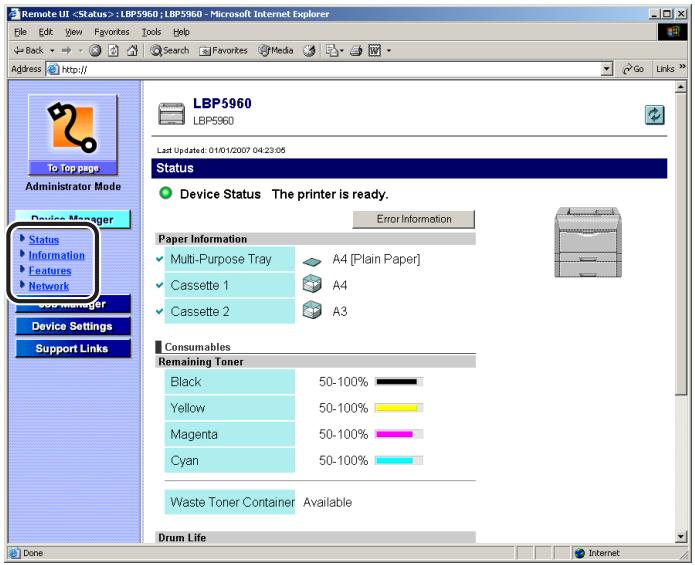Open the Search toolbar button
The height and width of the screenshot is (565, 695).
[x=170, y=51]
